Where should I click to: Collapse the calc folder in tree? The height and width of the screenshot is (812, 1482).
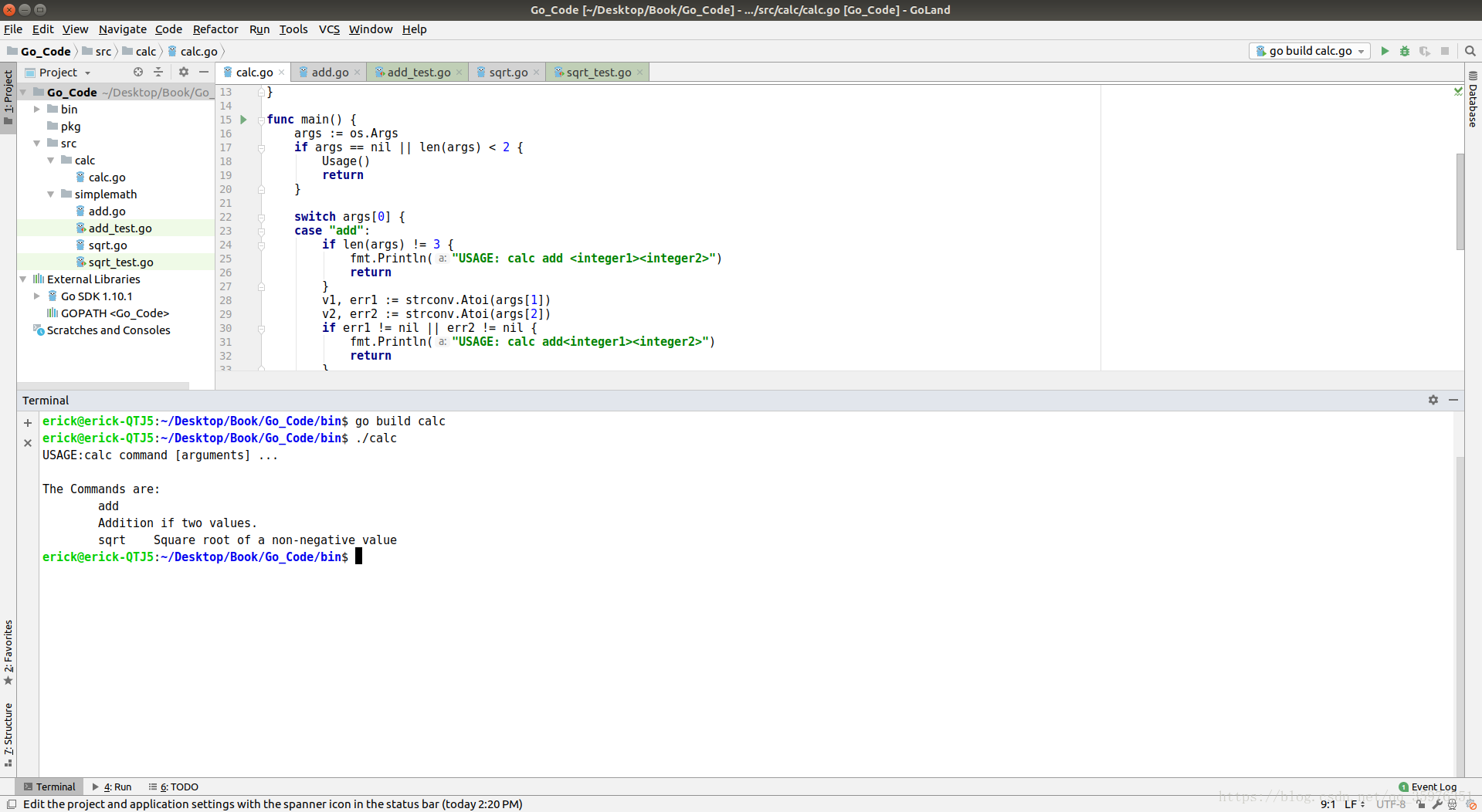pos(51,161)
